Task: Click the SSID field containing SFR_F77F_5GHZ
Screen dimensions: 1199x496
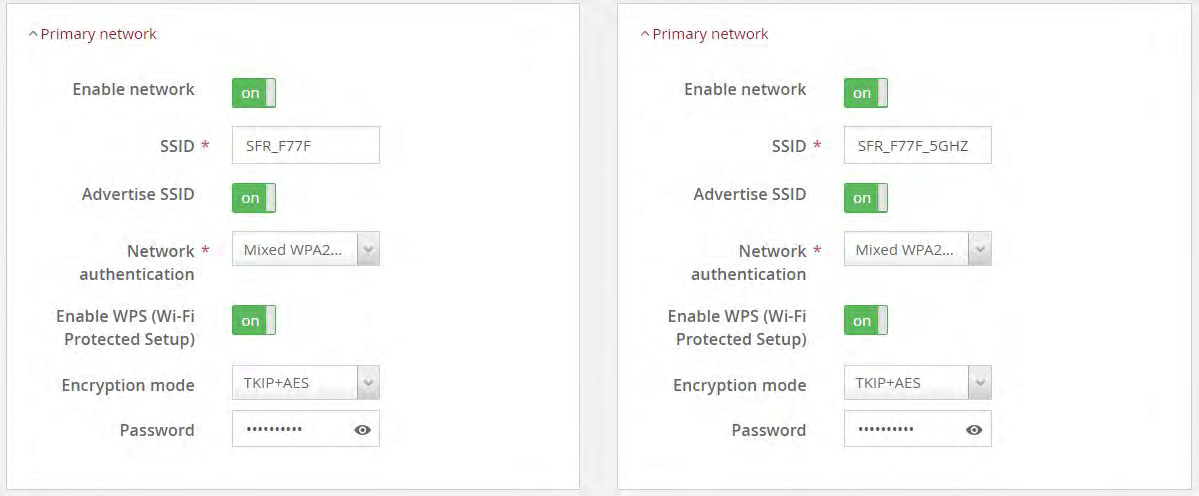Action: pyautogui.click(x=918, y=145)
